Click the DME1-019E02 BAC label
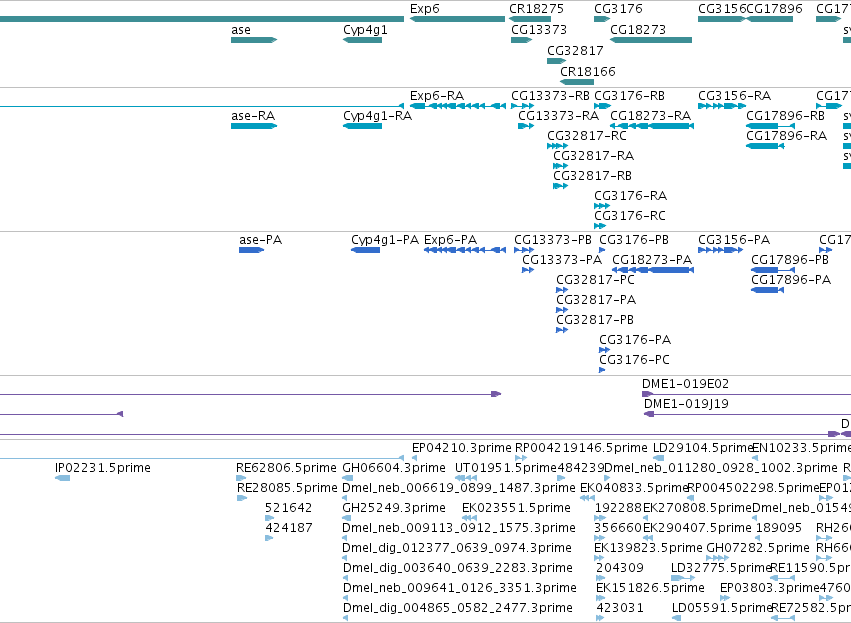This screenshot has width=851, height=623. point(685,384)
